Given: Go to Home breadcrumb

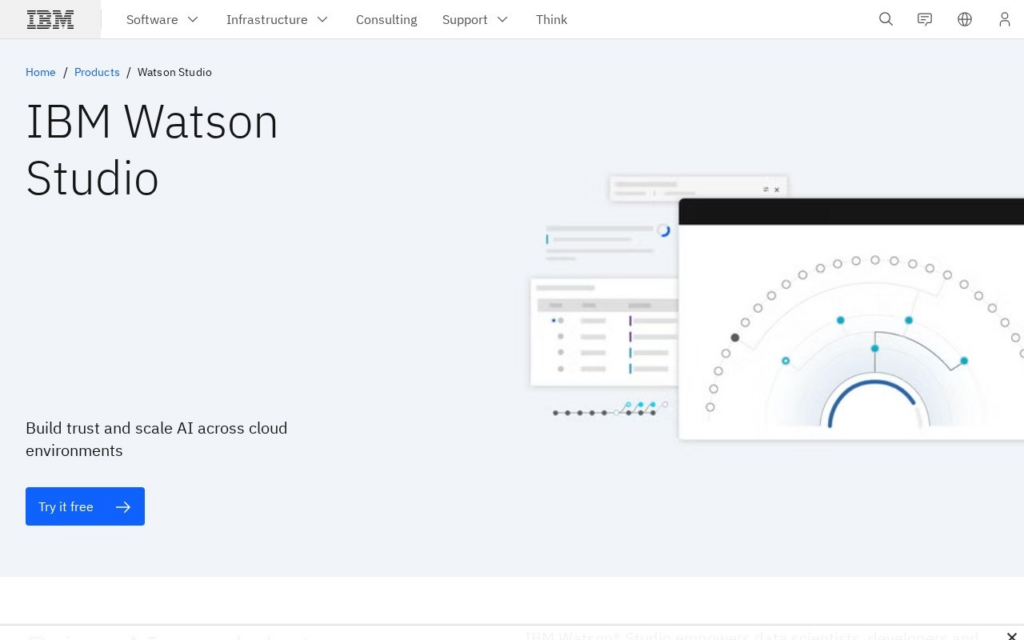Looking at the screenshot, I should click(40, 72).
